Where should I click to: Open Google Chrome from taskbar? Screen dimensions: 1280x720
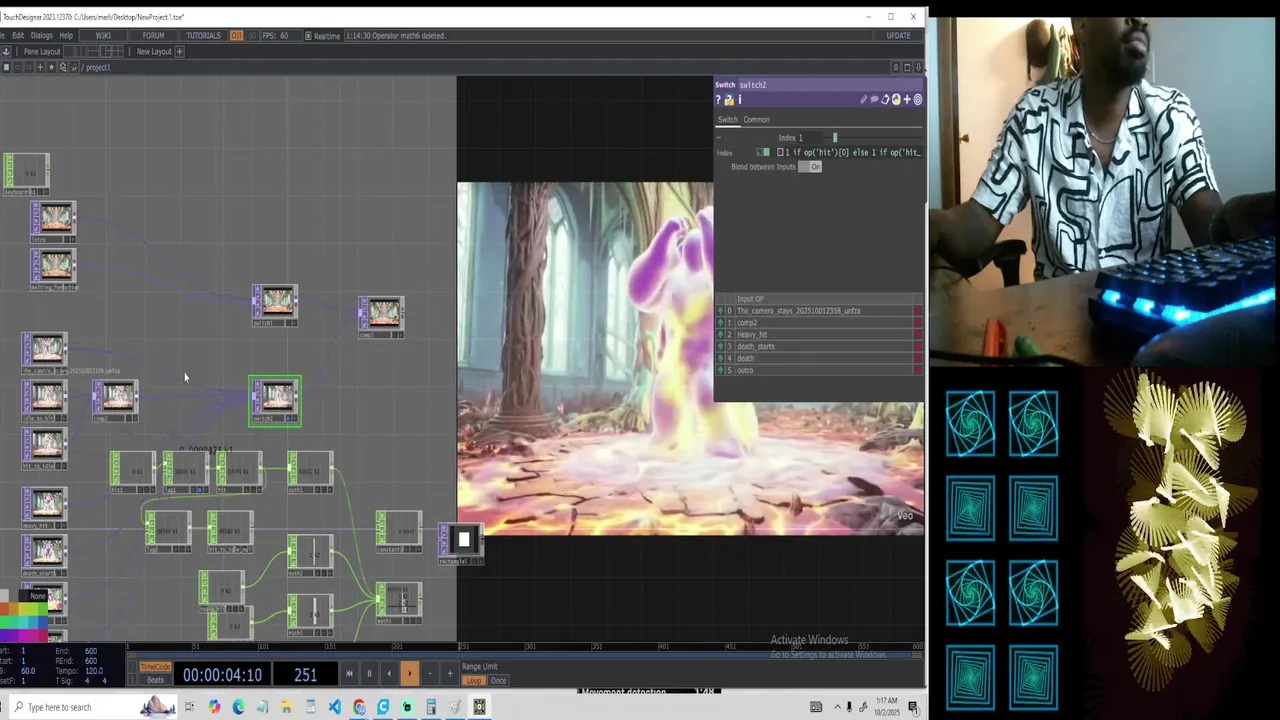(359, 707)
